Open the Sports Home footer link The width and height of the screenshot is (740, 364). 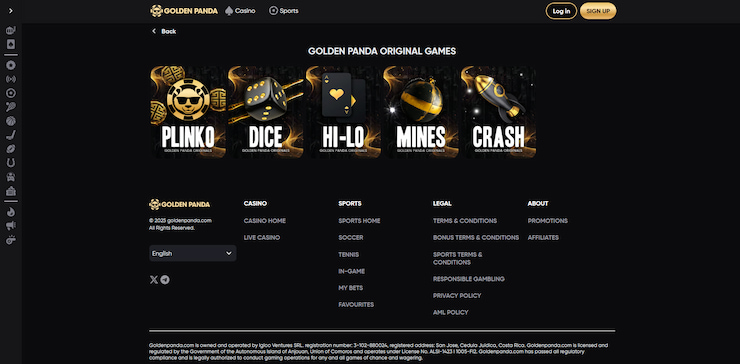(359, 221)
